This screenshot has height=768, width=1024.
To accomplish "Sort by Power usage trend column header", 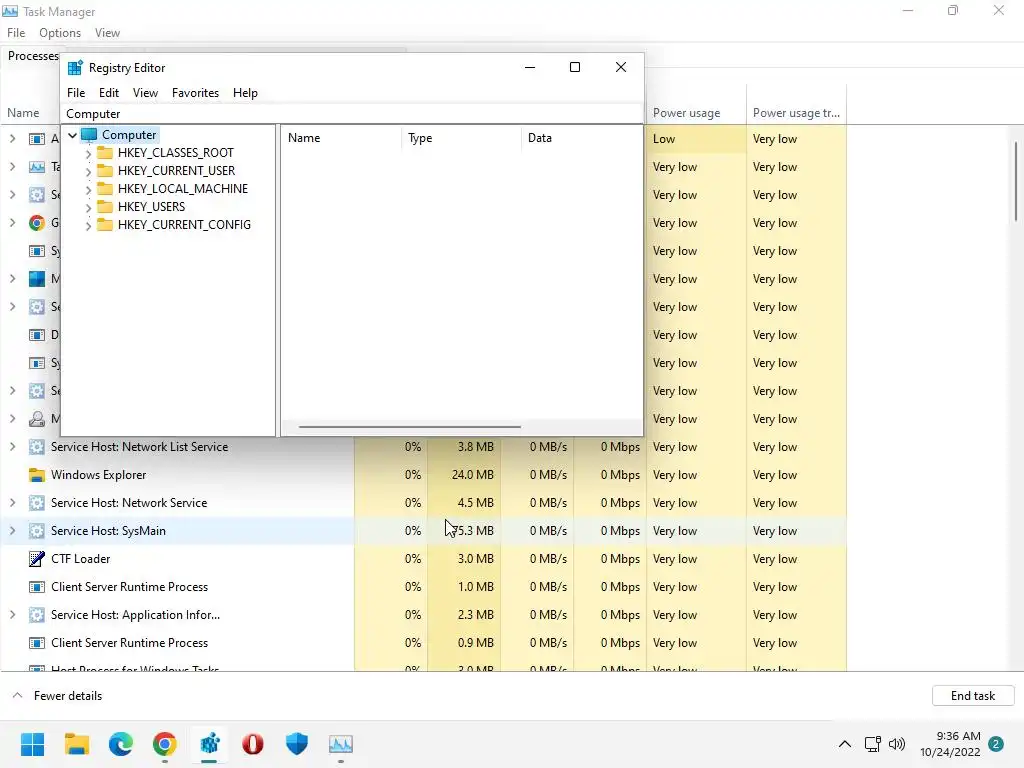I will (796, 104).
